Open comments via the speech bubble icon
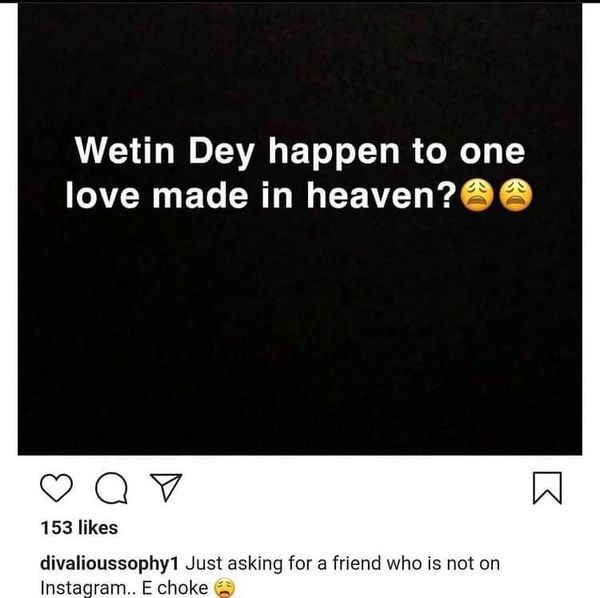 (x=111, y=488)
